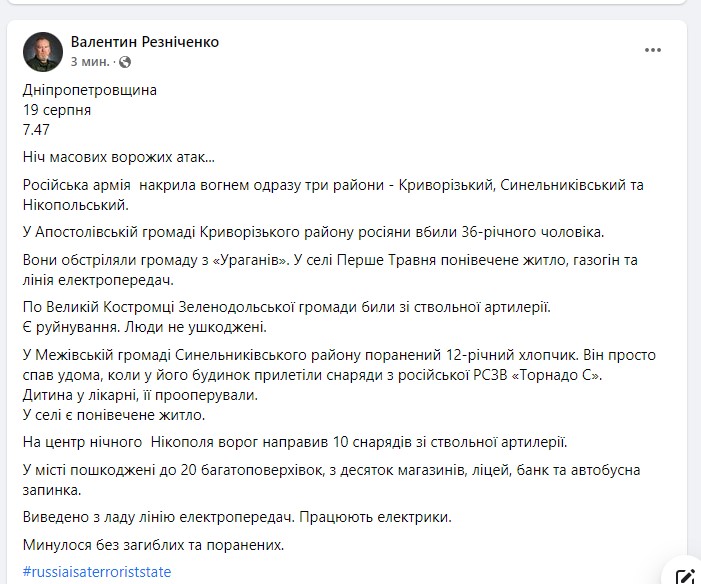Click the paragraph starting 'У місті пошкоджені'

pyautogui.click(x=330, y=479)
